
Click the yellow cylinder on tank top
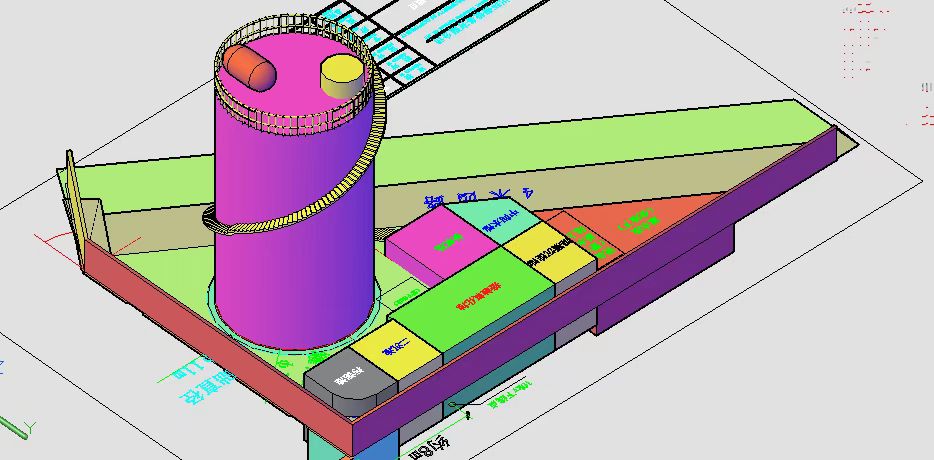[x=341, y=73]
